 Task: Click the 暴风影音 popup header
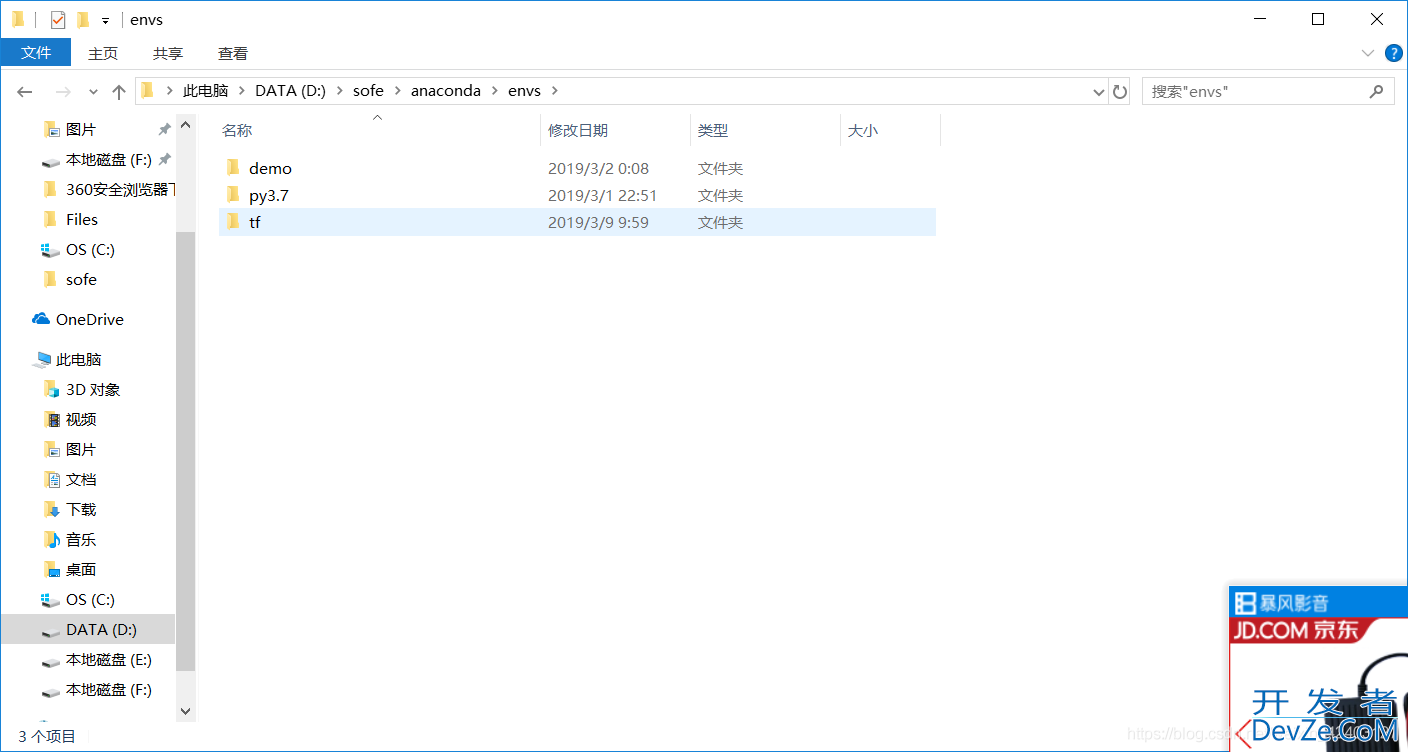[1318, 603]
